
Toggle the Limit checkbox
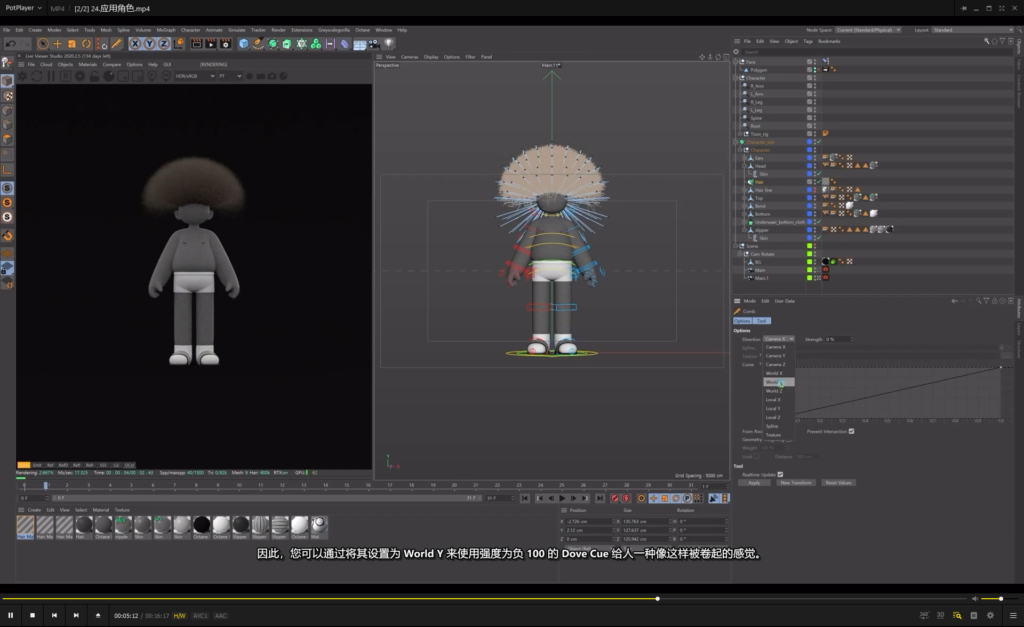[x=755, y=456]
